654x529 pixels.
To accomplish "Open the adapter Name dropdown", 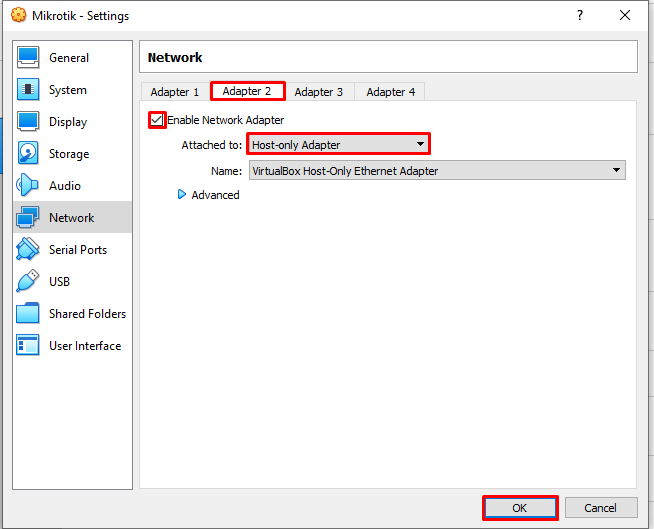I will coord(437,170).
